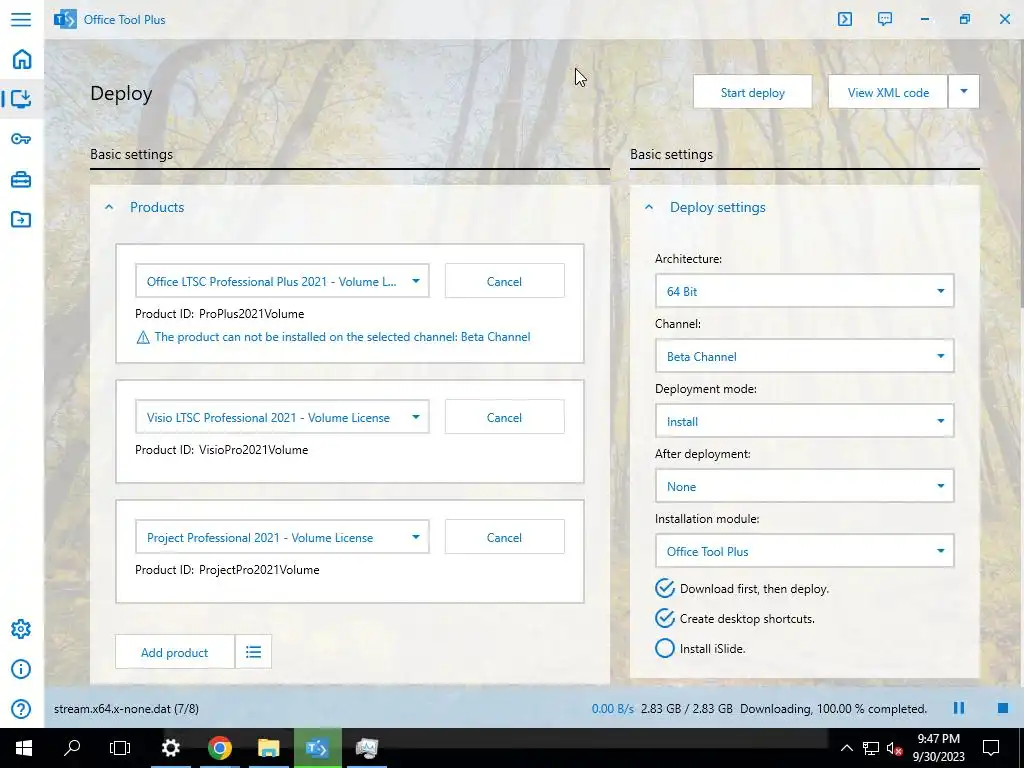Open the command box icon in title bar
The image size is (1024, 768).
(844, 19)
